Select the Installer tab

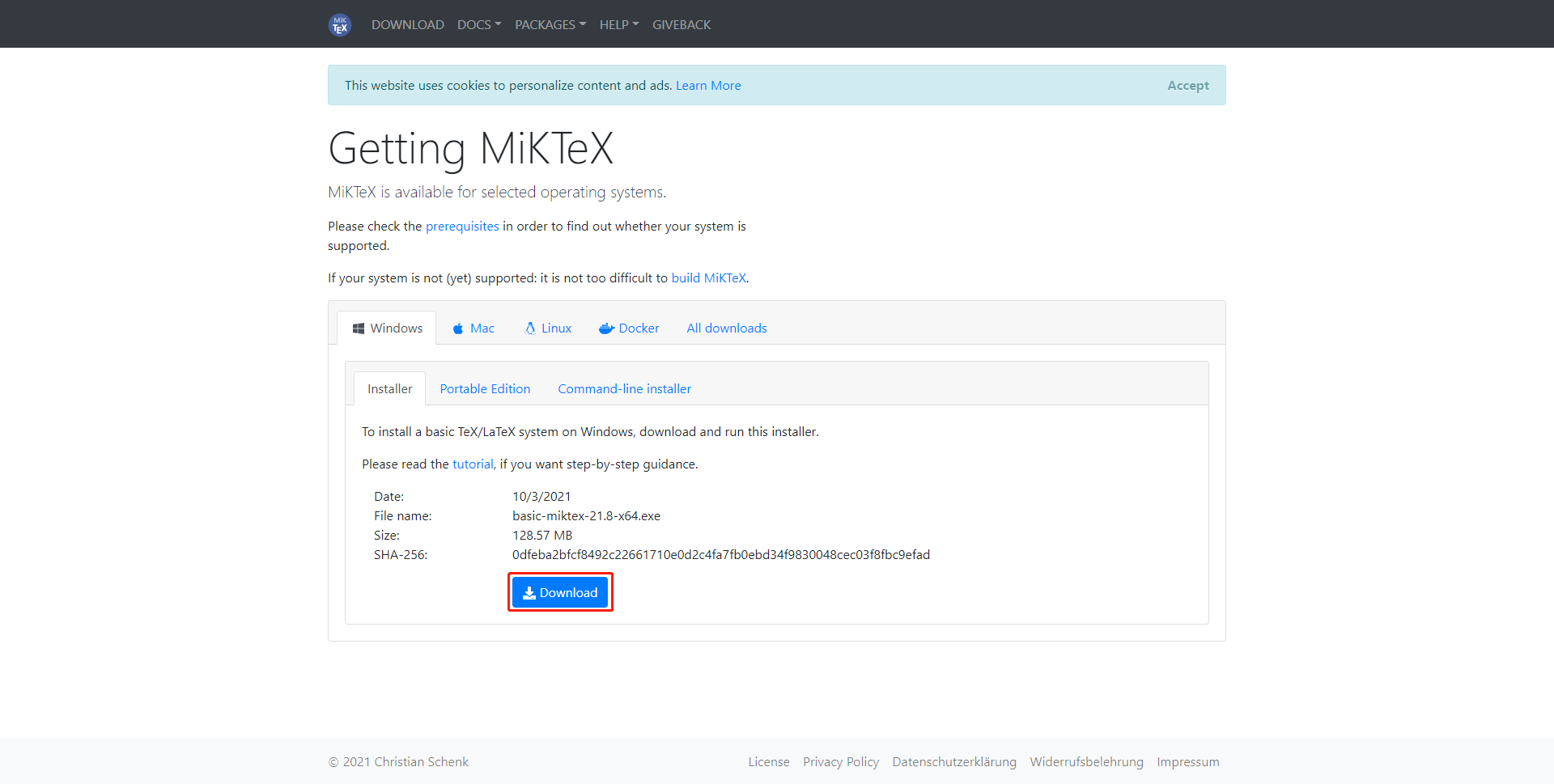pyautogui.click(x=389, y=388)
